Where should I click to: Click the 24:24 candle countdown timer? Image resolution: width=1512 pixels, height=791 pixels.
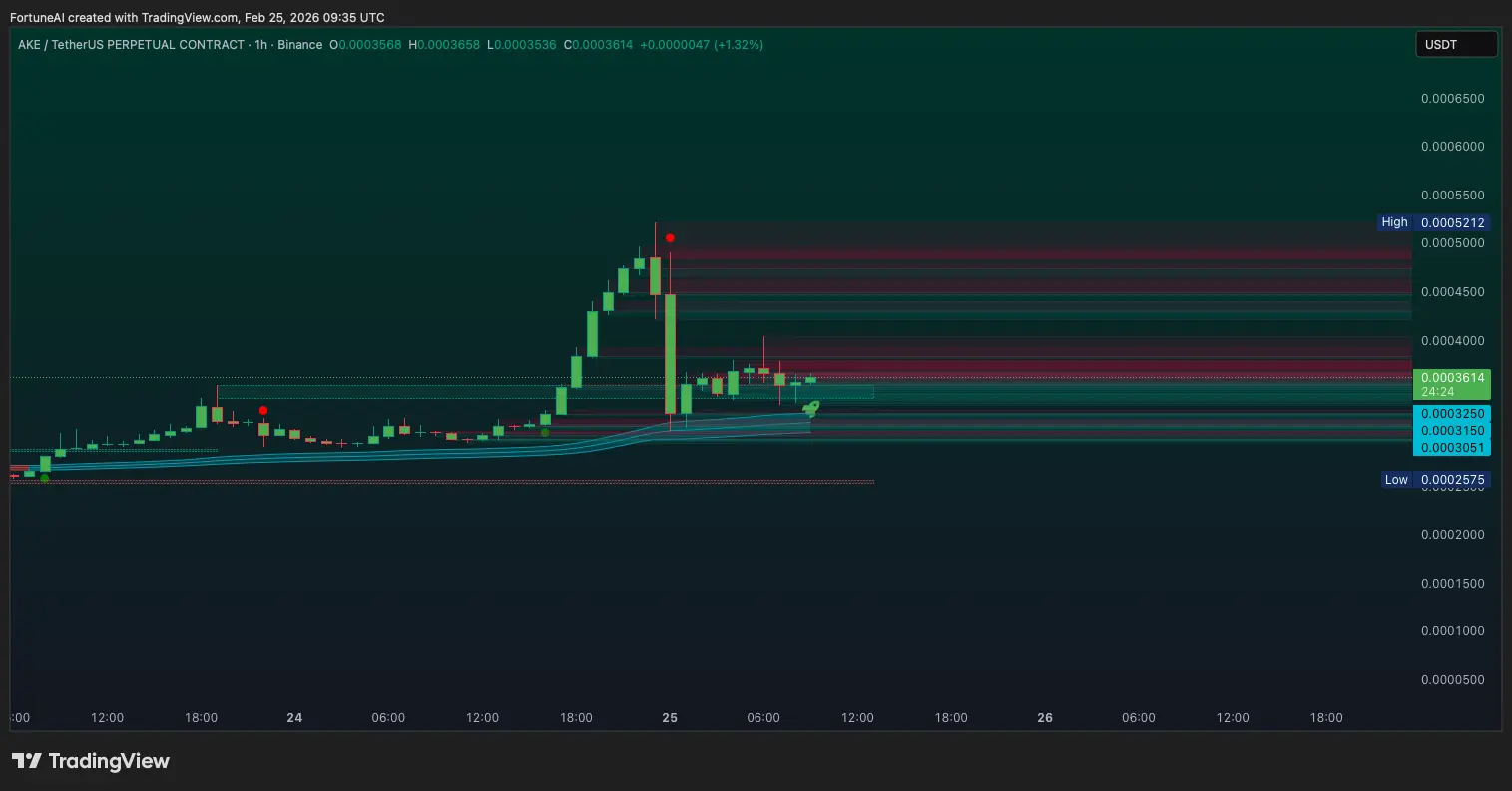click(x=1438, y=392)
